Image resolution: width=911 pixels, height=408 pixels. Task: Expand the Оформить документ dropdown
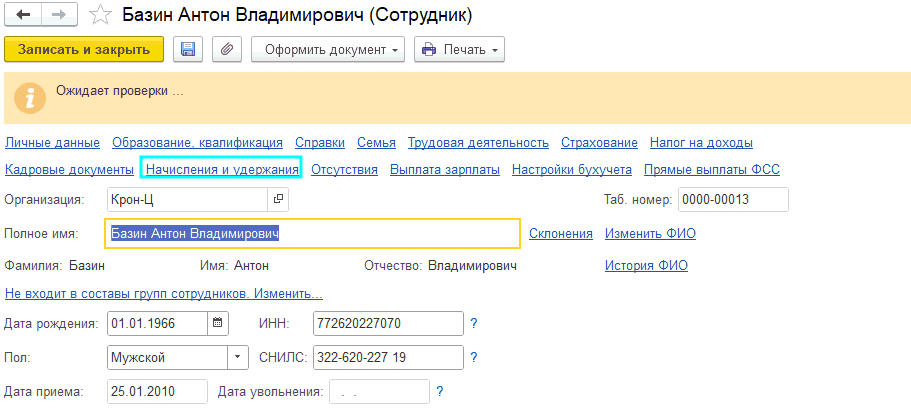click(x=328, y=49)
